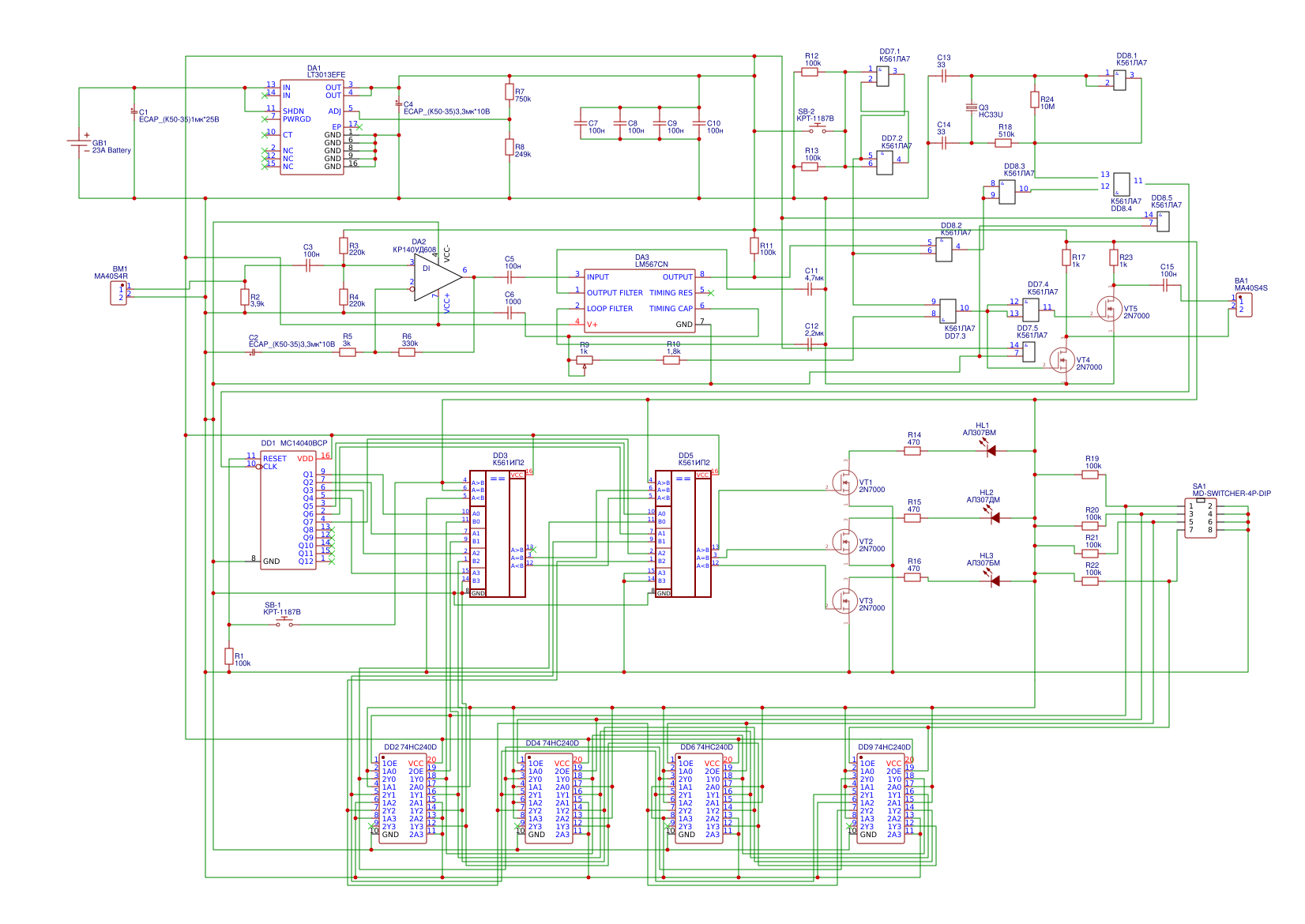The height and width of the screenshot is (924, 1305).
Task: Click the DD3 comparator chip body
Action: 498,534
